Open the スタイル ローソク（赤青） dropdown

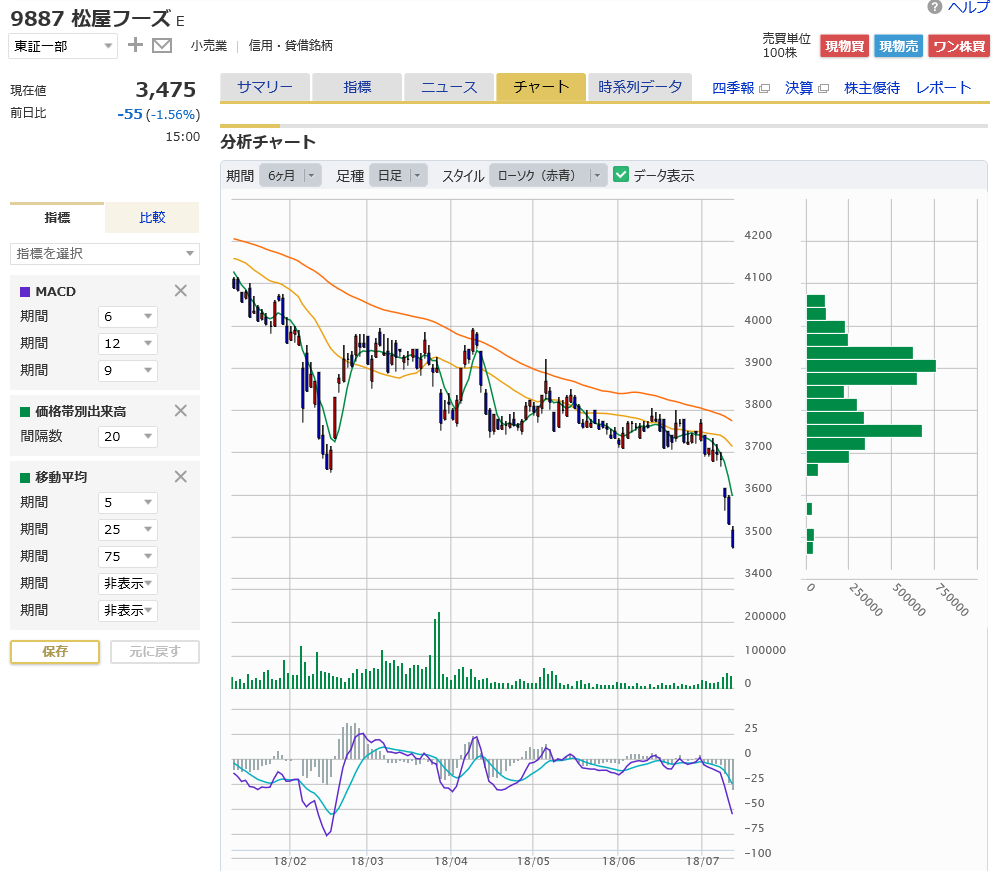pyautogui.click(x=548, y=175)
